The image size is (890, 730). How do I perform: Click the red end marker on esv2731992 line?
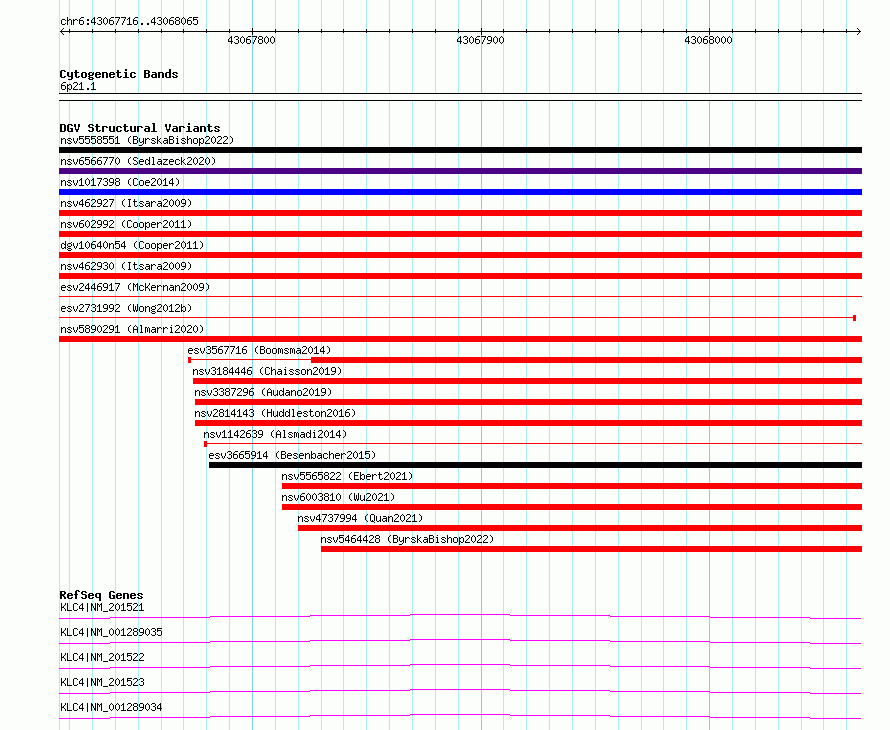[854, 318]
